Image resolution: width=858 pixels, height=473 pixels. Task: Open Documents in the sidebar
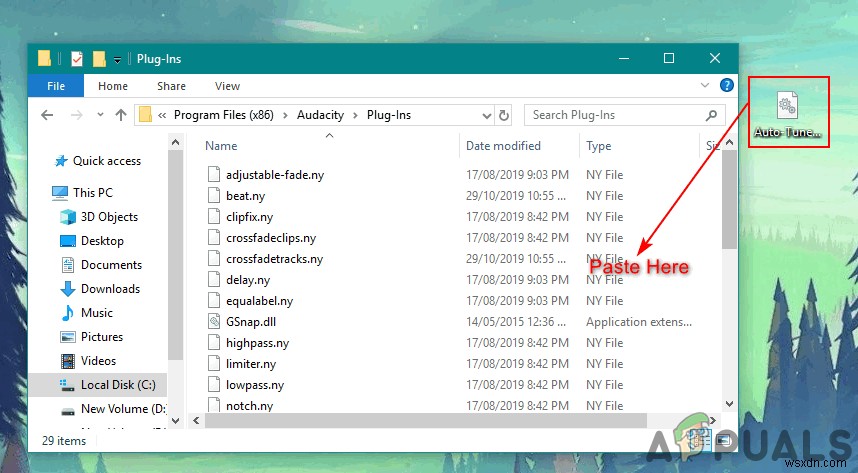[x=101, y=265]
